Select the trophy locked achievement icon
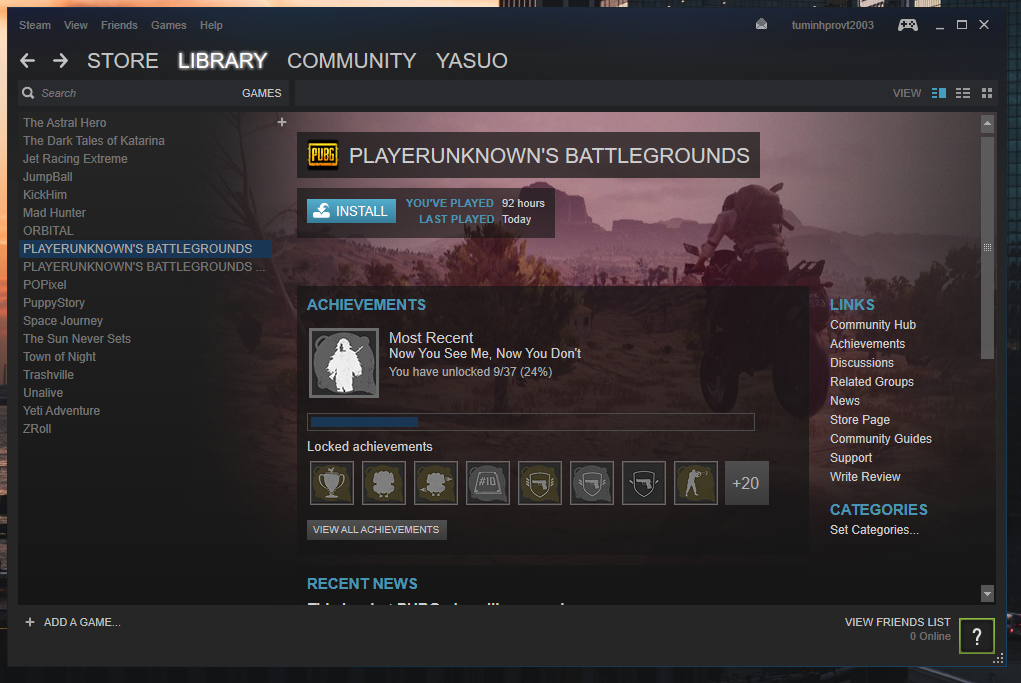The image size is (1021, 683). coord(332,483)
